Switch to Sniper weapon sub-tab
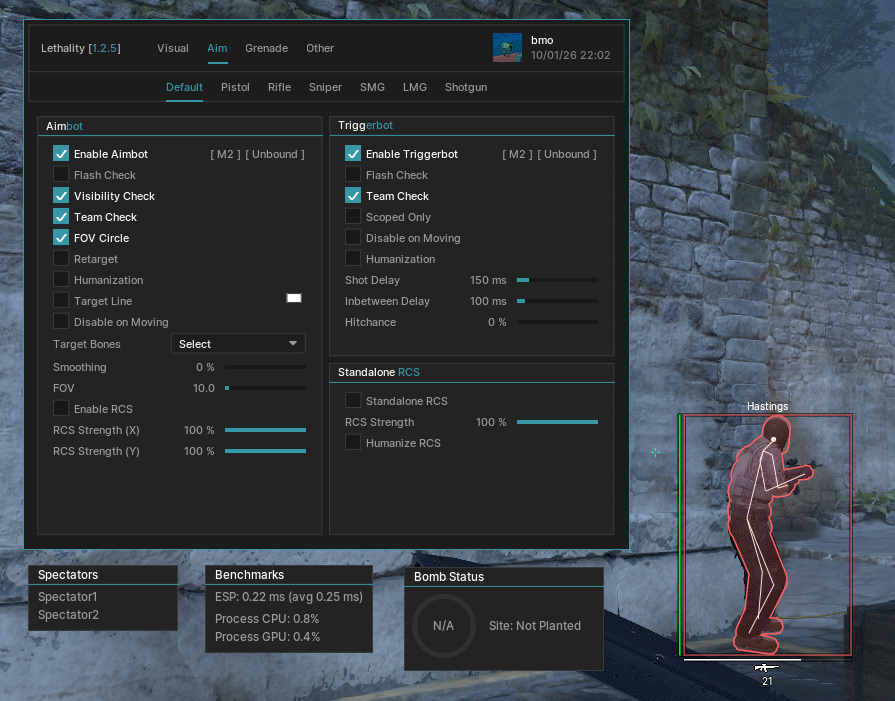Screen dimensions: 895x701 325,87
